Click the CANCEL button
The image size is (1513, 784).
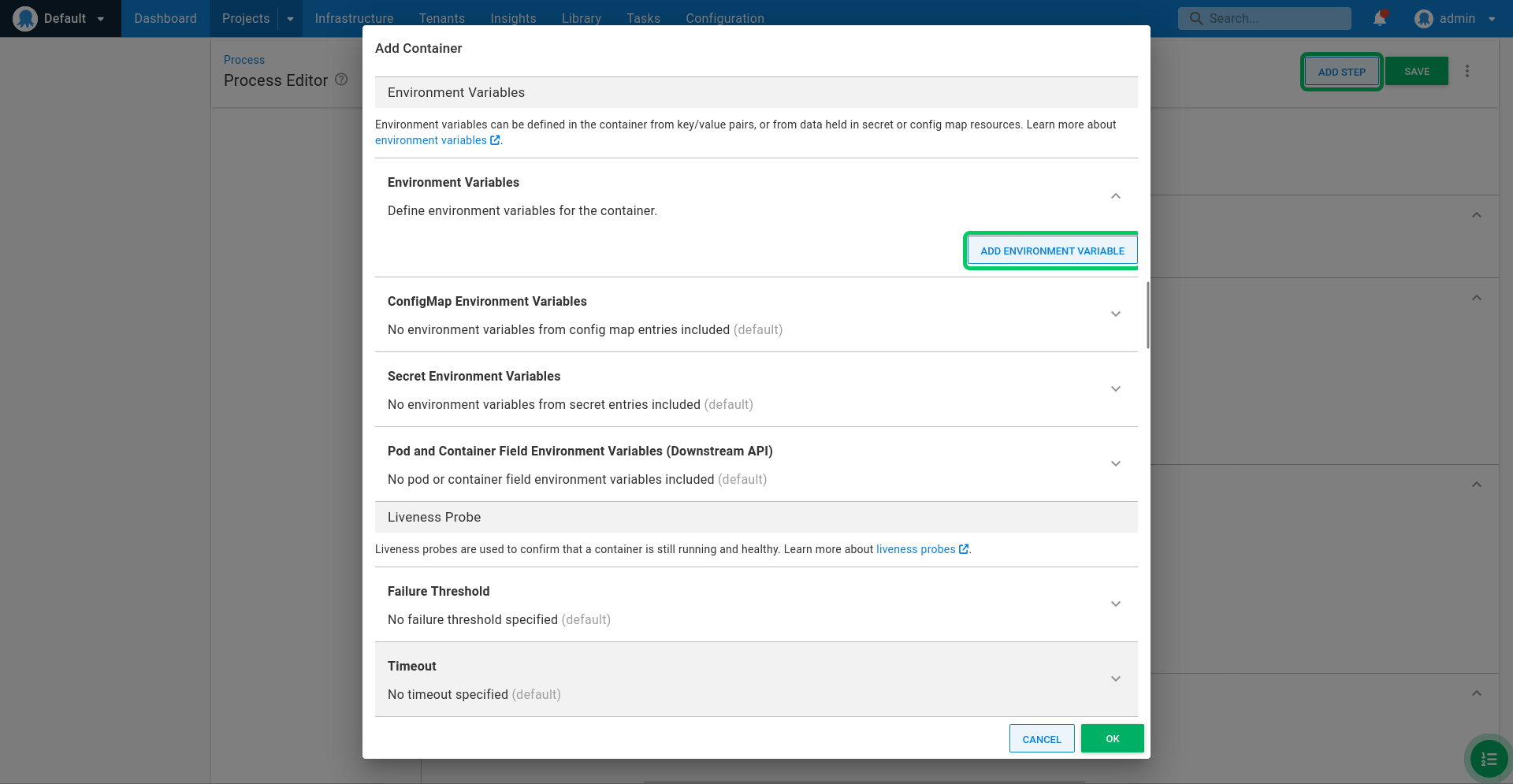[x=1042, y=738]
